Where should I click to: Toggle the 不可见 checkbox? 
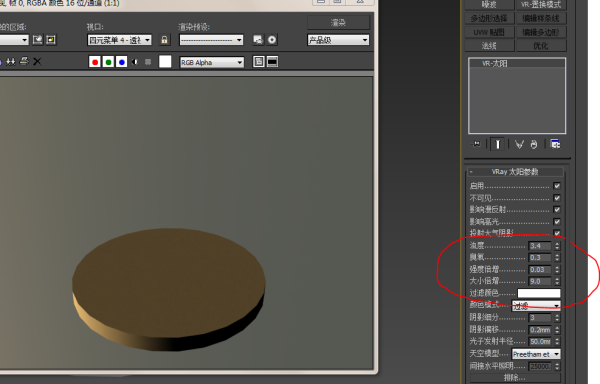pyautogui.click(x=557, y=198)
